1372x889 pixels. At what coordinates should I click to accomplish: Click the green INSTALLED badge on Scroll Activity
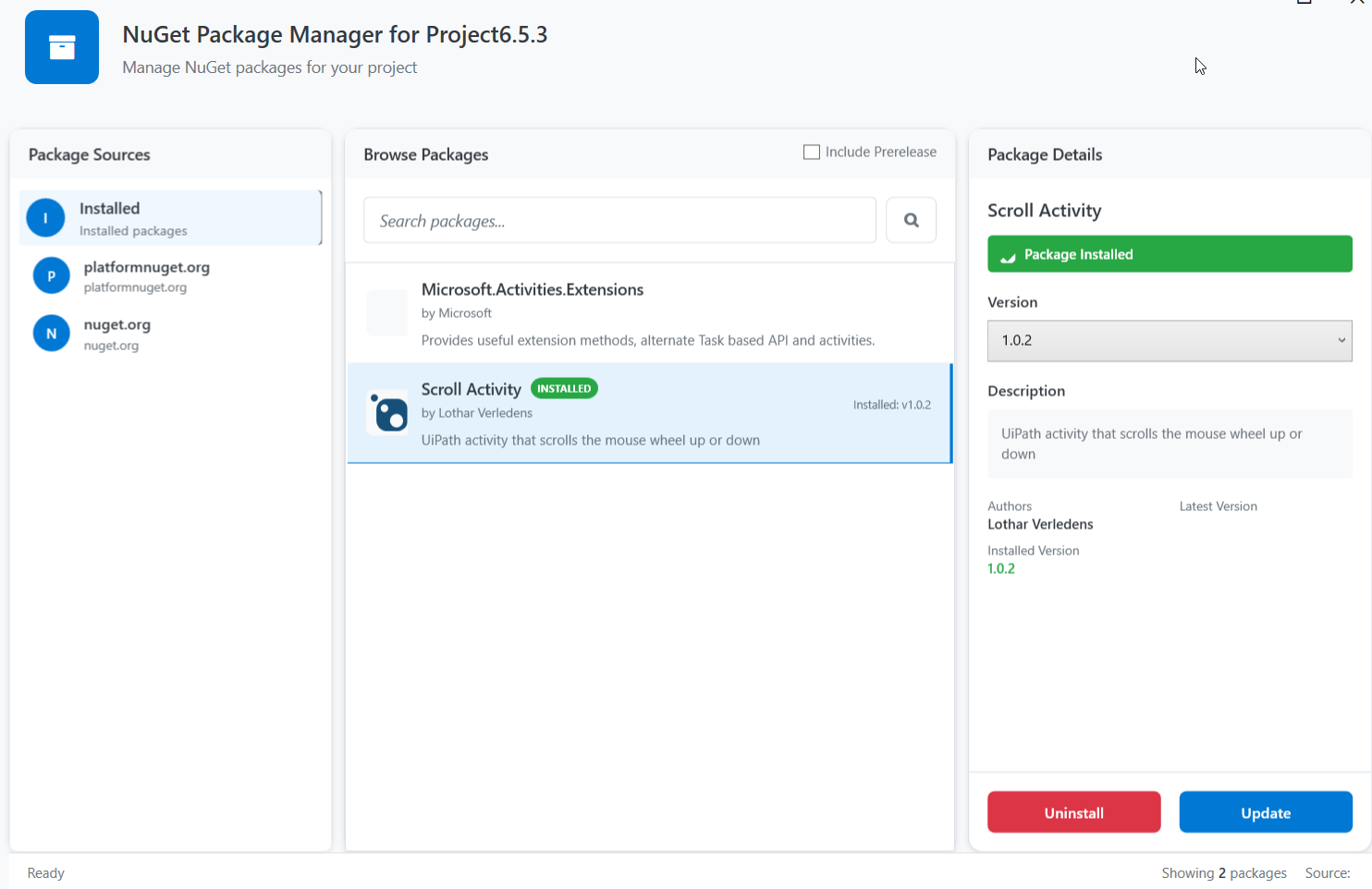[564, 388]
